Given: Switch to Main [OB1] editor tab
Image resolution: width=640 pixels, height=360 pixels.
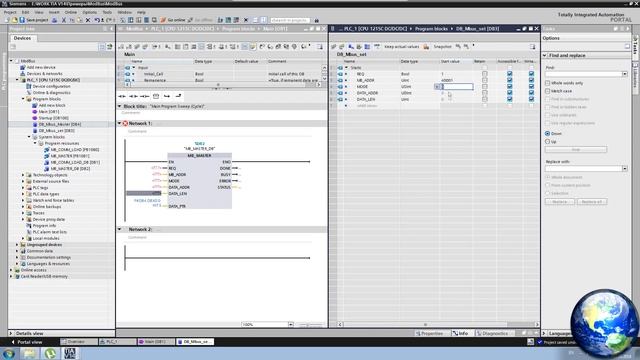Looking at the screenshot, I should [155, 342].
